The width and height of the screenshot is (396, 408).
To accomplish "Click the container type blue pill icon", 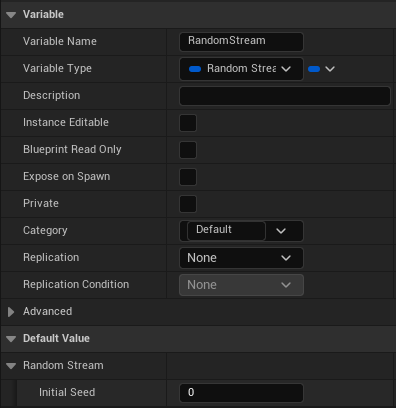I will click(314, 69).
